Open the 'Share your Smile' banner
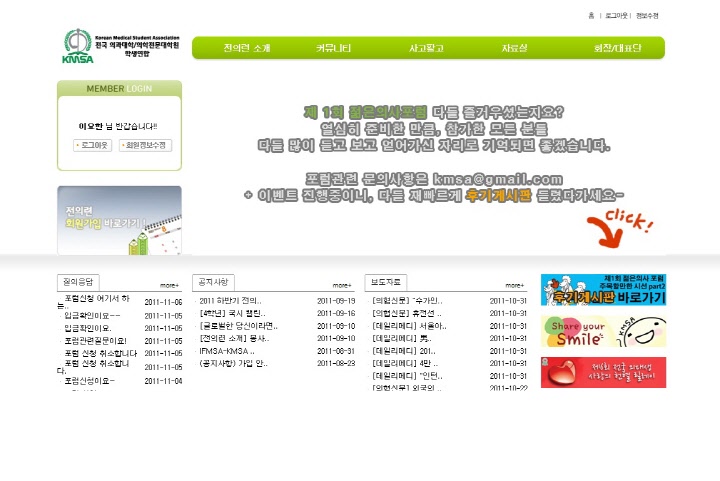The height and width of the screenshot is (481, 720). pyautogui.click(x=603, y=331)
